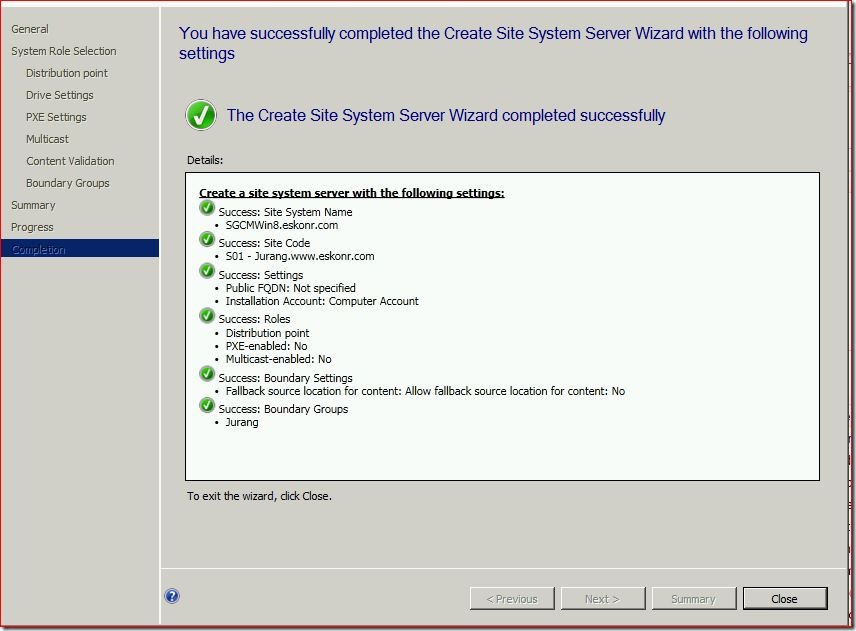This screenshot has width=856, height=631.
Task: Select the Multicast step
Action: pyautogui.click(x=47, y=139)
